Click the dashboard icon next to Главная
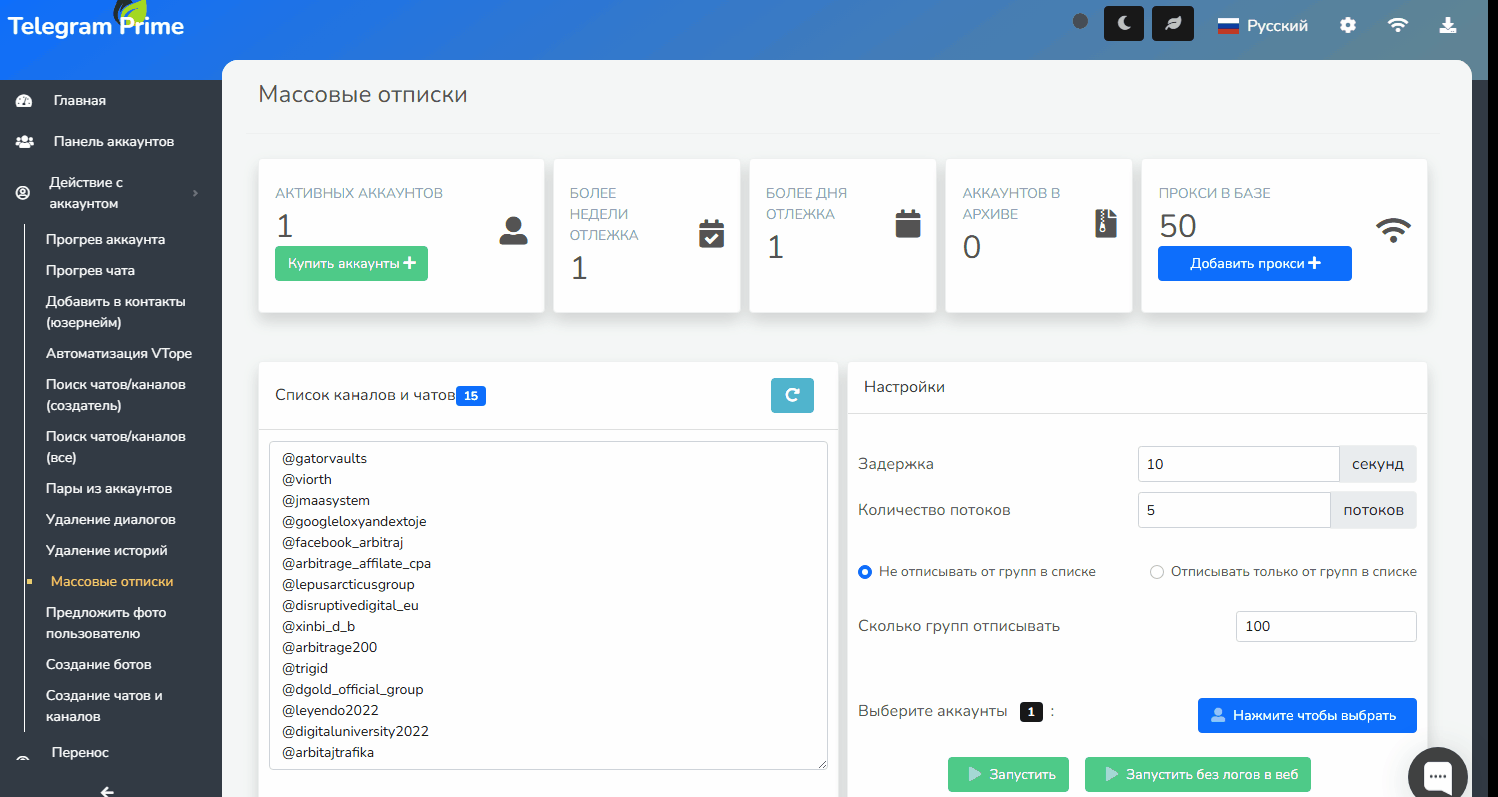Screen dimensions: 1498x797 tap(24, 101)
